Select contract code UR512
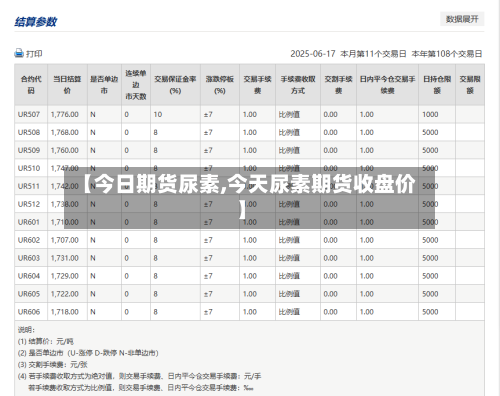This screenshot has height=396, width=500. coord(29,204)
